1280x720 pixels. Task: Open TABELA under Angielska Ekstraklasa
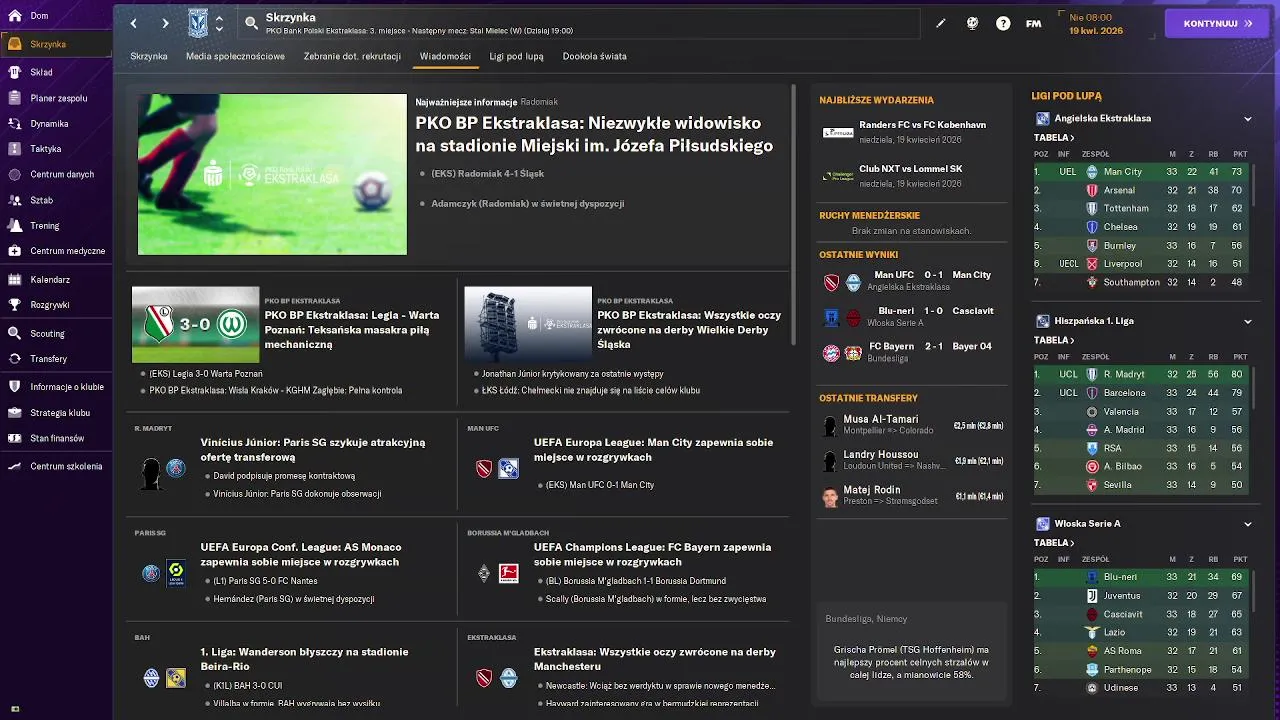(x=1054, y=138)
